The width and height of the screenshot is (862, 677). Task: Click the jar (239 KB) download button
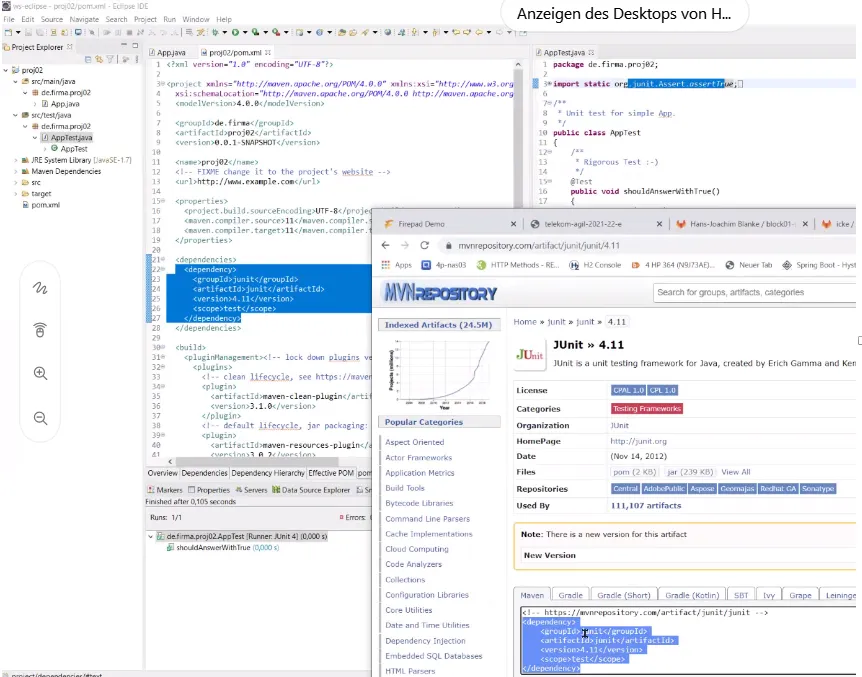(689, 472)
